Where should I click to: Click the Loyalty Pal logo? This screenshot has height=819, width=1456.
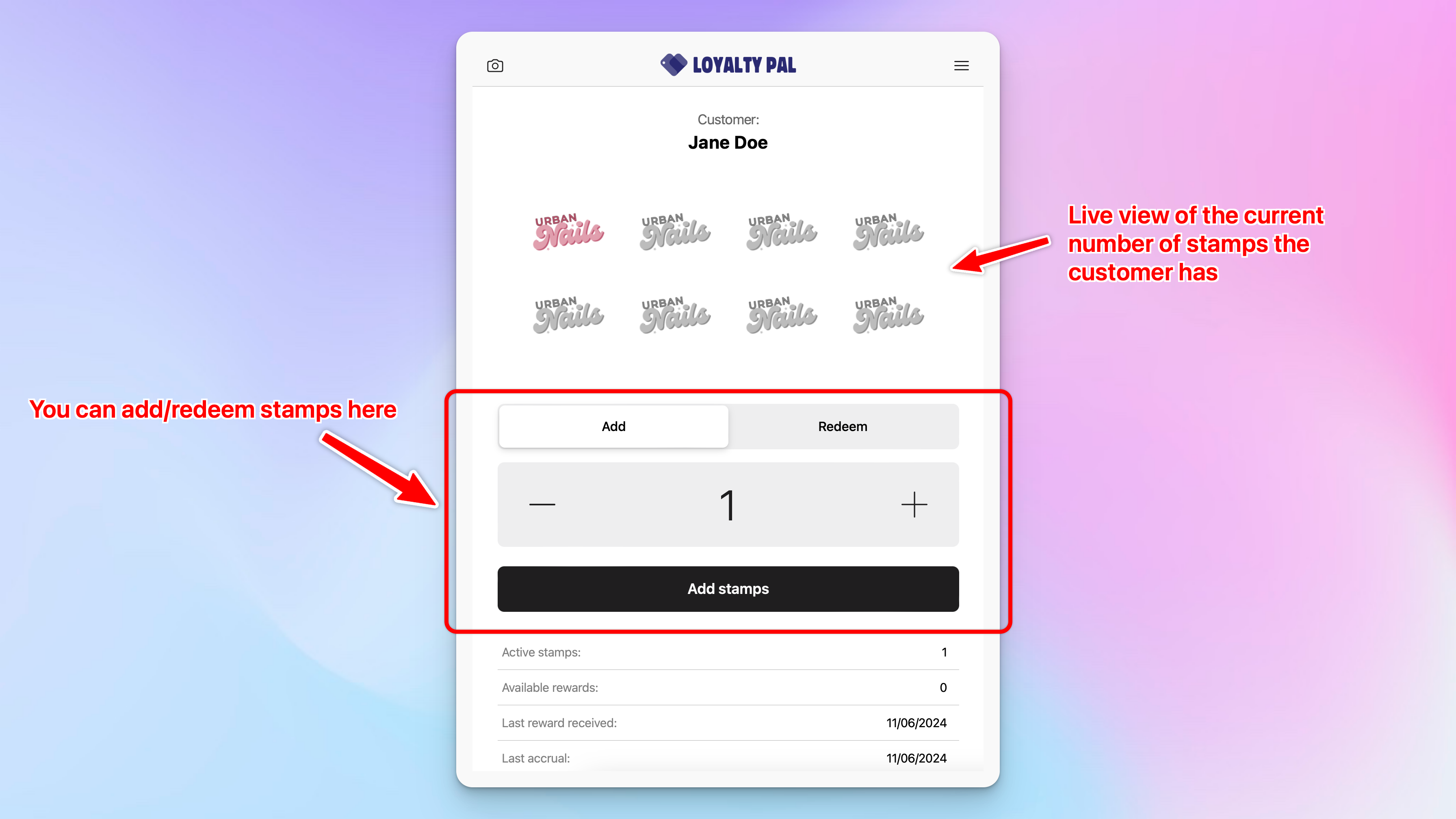coord(728,65)
